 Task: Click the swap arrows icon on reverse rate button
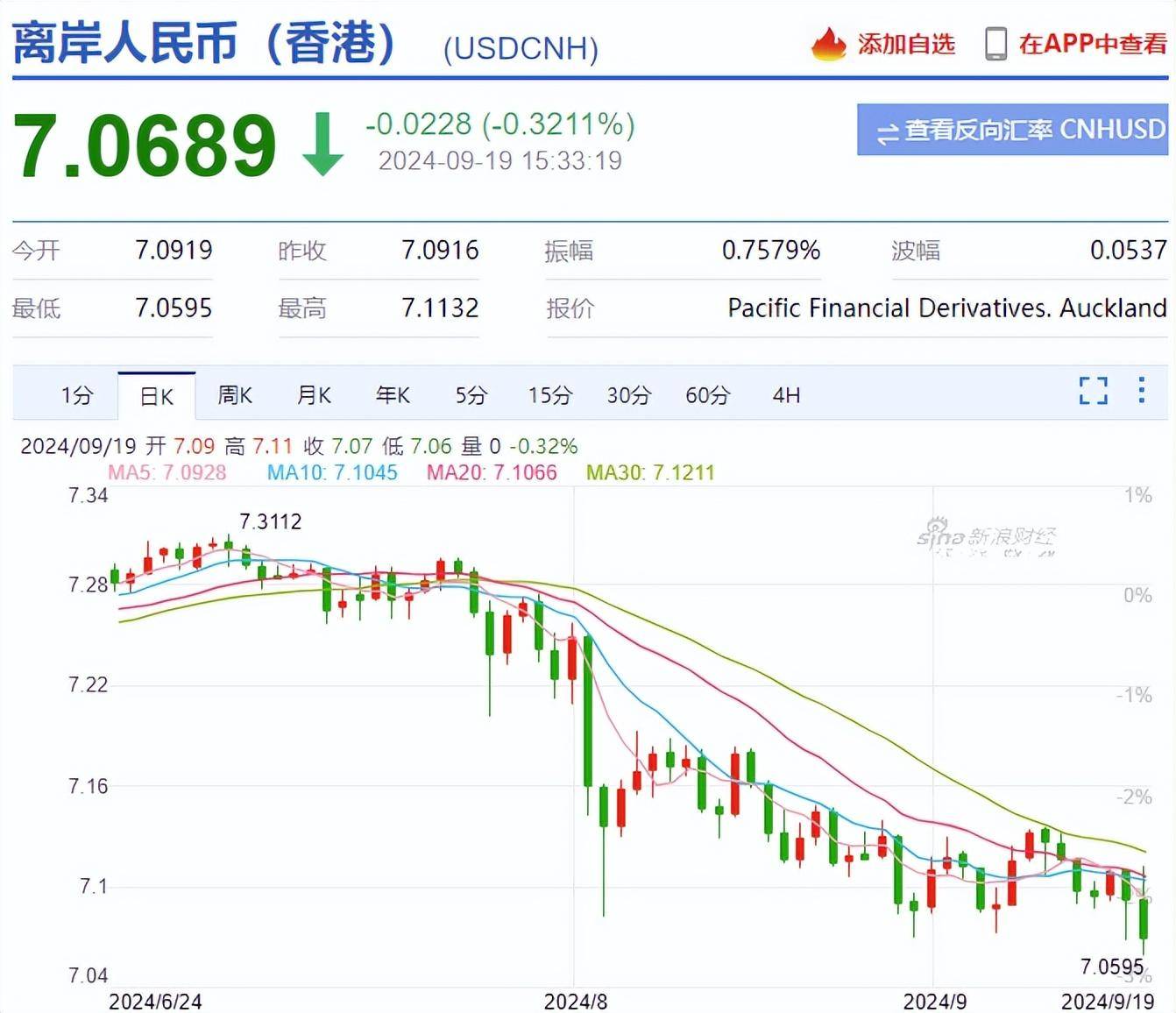[x=888, y=132]
